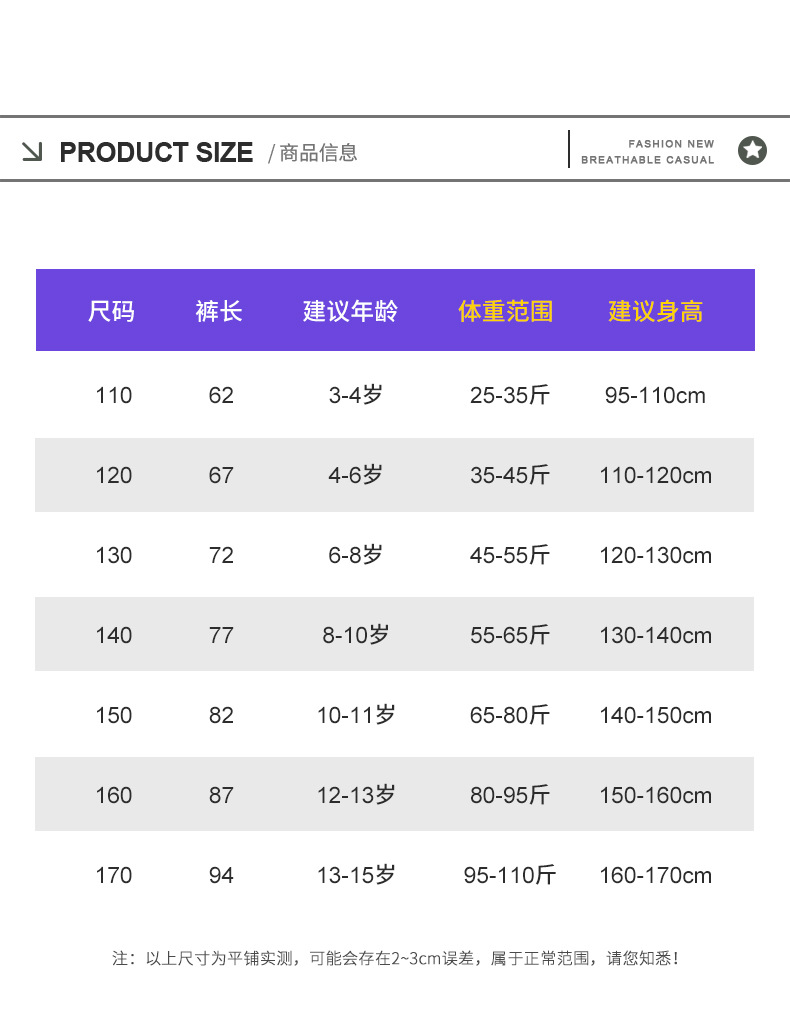This screenshot has width=790, height=1022.
Task: Click the star badge icon
Action: click(x=752, y=151)
